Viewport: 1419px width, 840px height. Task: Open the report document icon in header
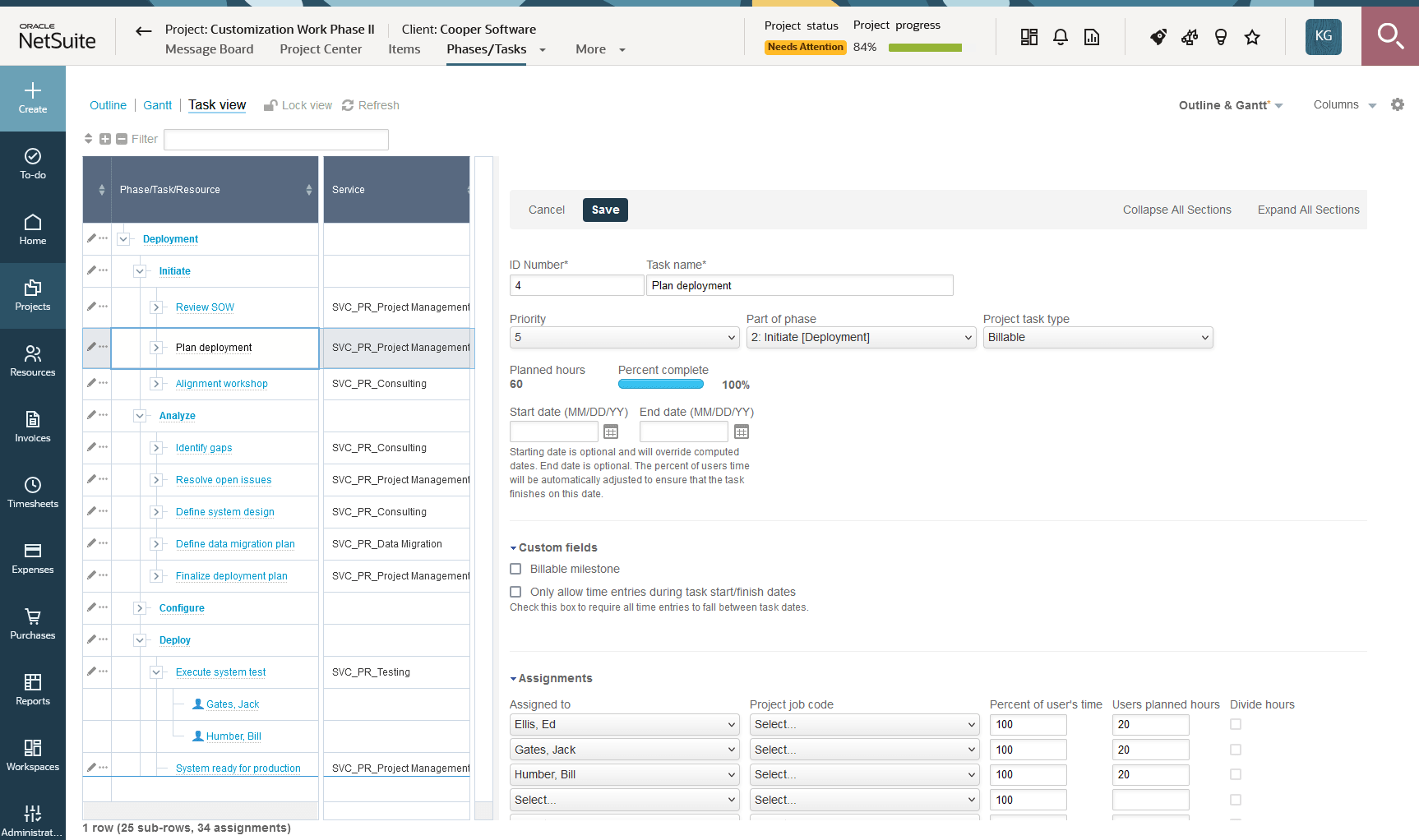(1092, 37)
